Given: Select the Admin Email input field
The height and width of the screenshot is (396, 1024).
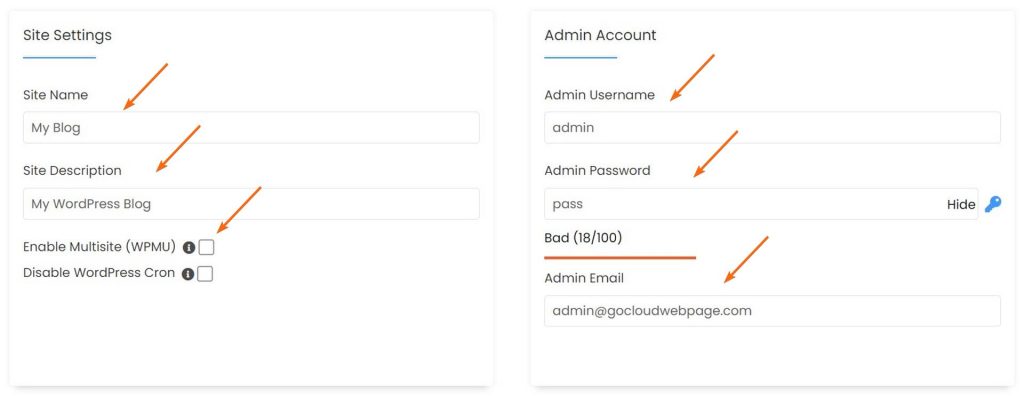Looking at the screenshot, I should click(x=773, y=310).
